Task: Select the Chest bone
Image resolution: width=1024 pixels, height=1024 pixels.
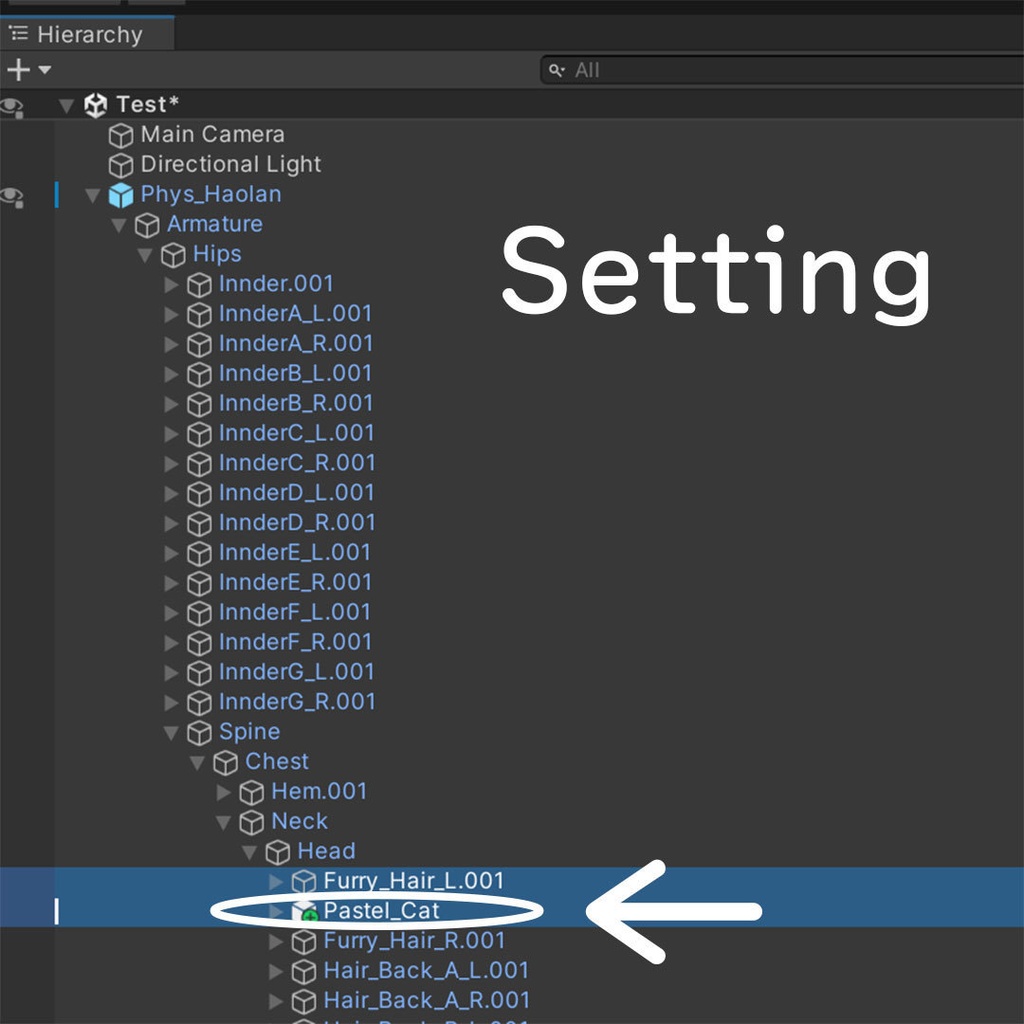Action: (x=276, y=761)
